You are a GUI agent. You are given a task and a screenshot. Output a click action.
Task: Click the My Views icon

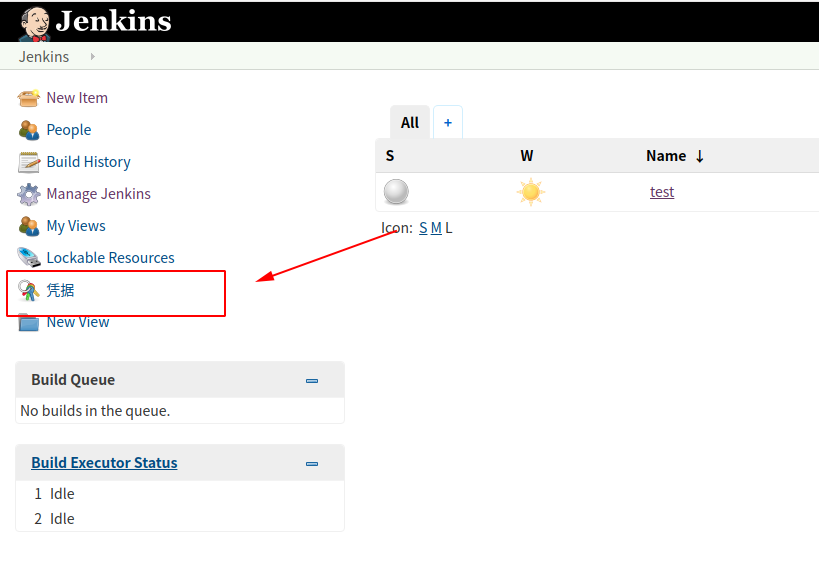point(28,226)
